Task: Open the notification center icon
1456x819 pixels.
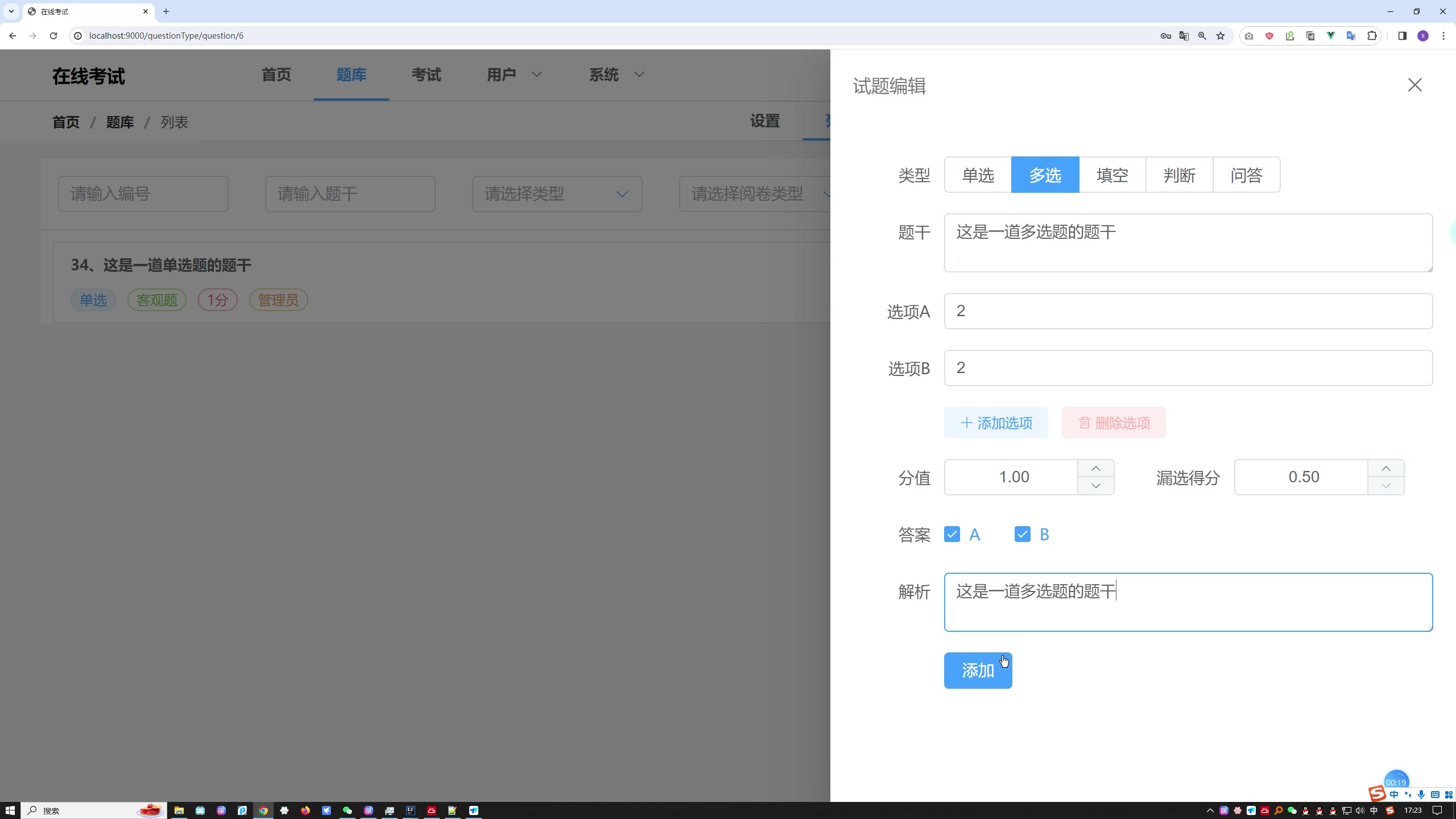Action: click(1437, 810)
